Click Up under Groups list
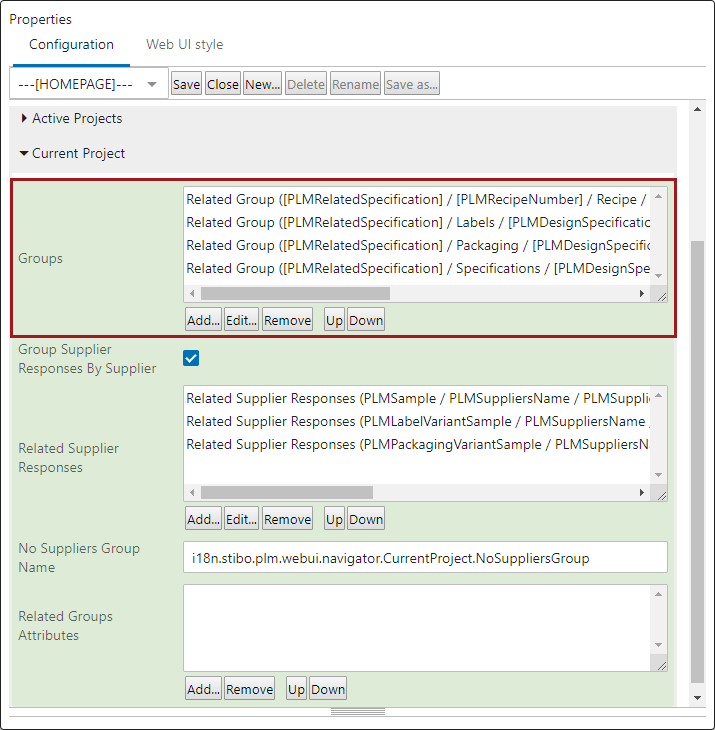Image resolution: width=715 pixels, height=730 pixels. (334, 320)
